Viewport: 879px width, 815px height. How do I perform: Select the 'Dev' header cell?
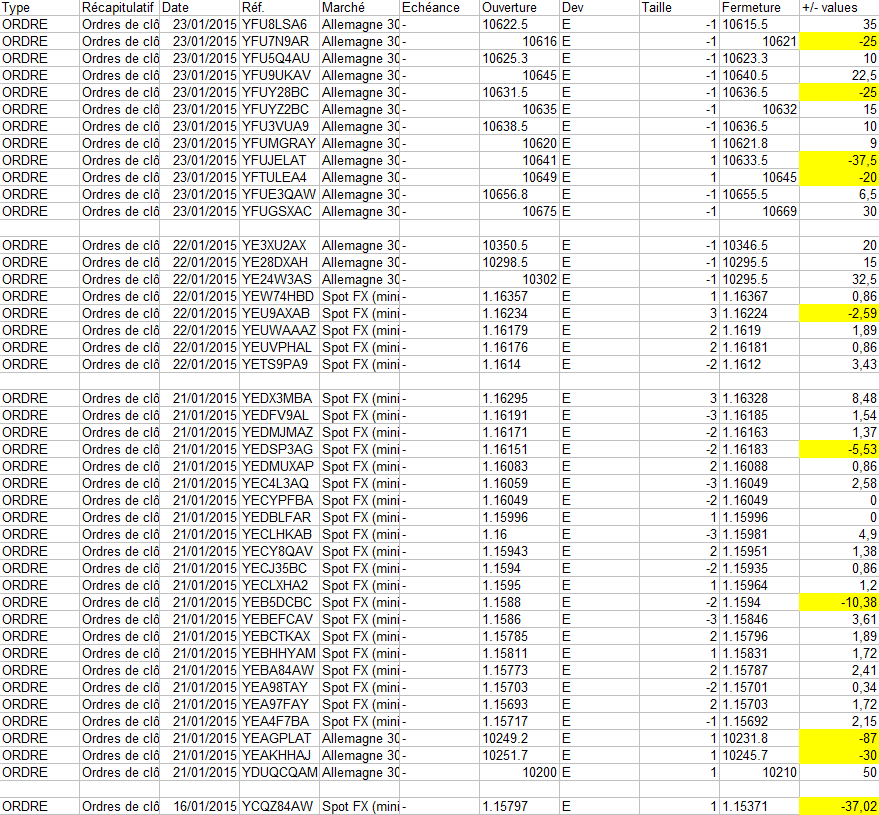600,8
